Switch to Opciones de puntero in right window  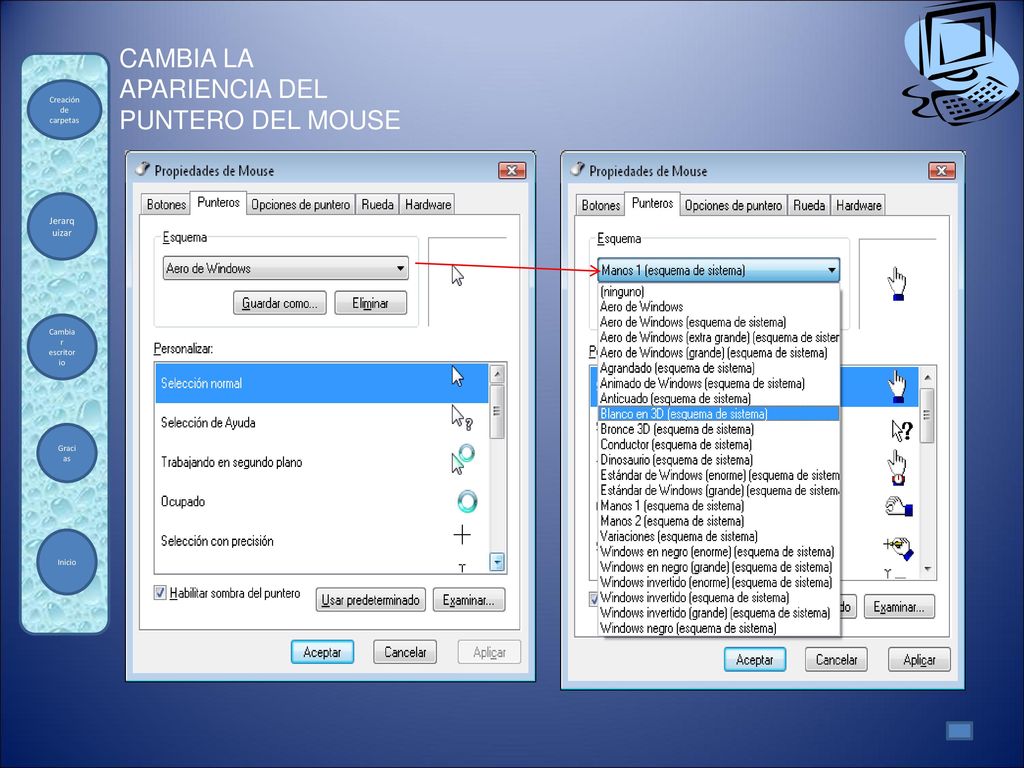click(x=733, y=205)
